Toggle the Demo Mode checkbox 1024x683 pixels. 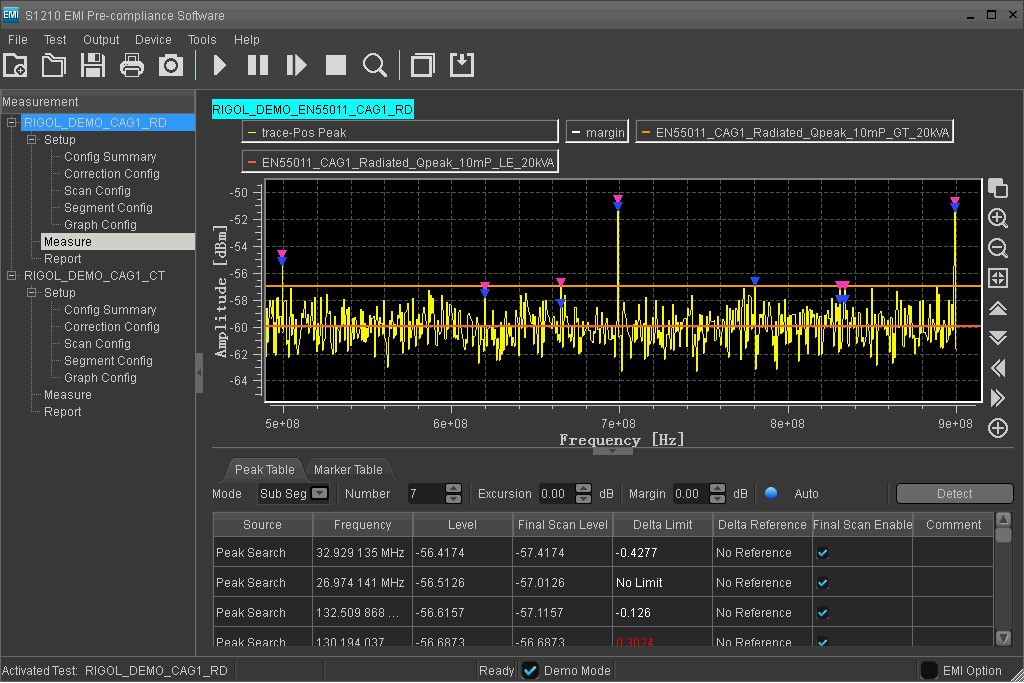tap(531, 671)
